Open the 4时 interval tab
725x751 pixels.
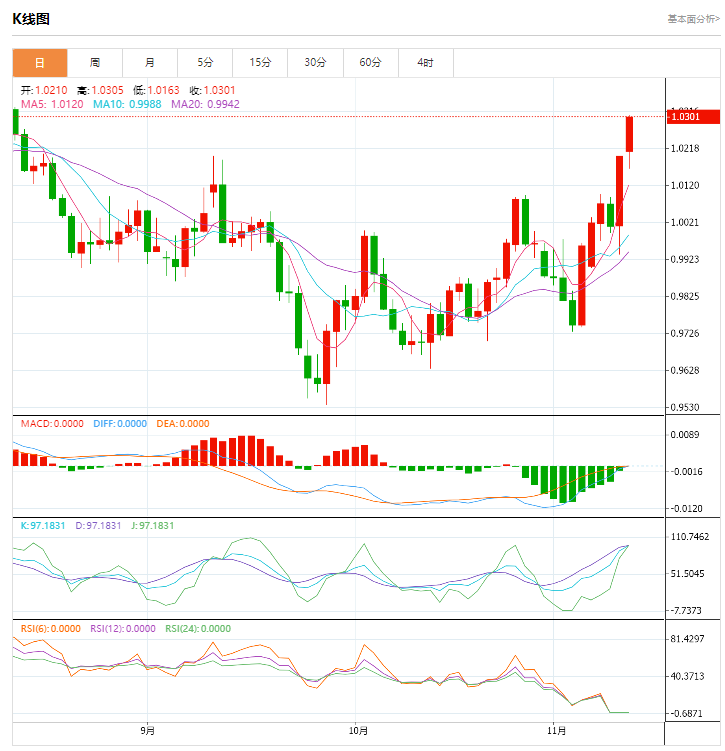pyautogui.click(x=426, y=63)
